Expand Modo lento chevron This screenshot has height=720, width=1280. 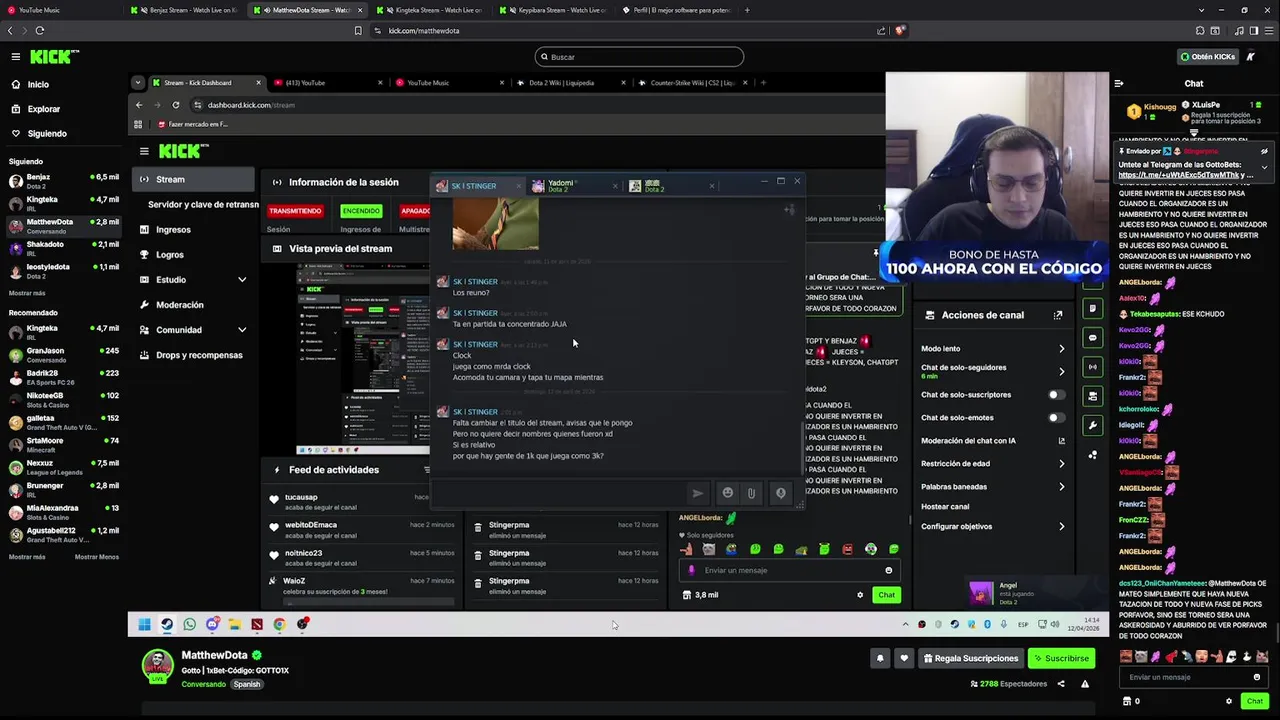(1062, 349)
